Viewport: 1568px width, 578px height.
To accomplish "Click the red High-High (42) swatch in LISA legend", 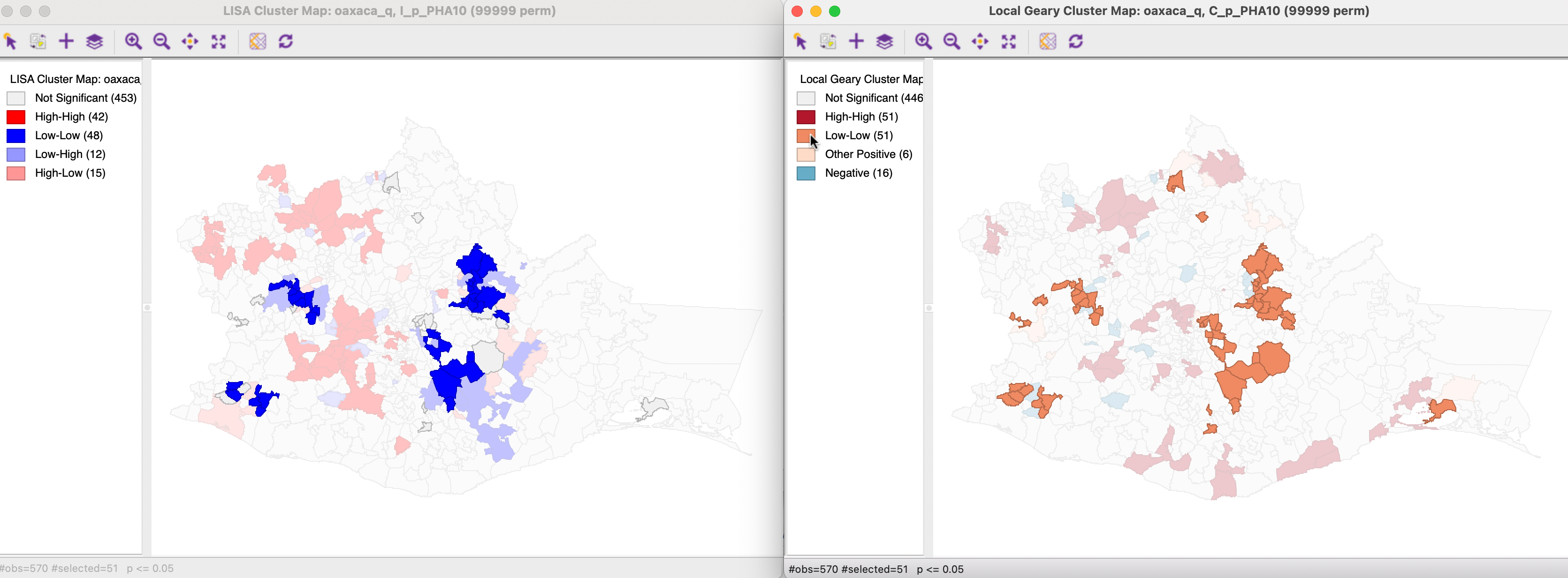I will (x=16, y=117).
